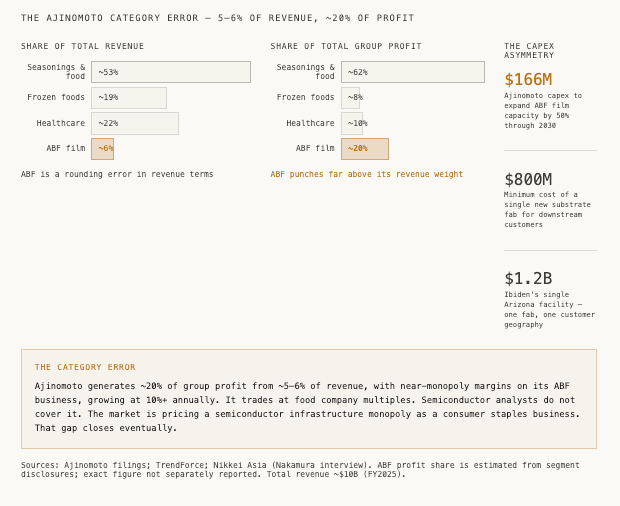Select the 'Share of Total Group Profit' heading
The image size is (620, 506).
(x=346, y=46)
